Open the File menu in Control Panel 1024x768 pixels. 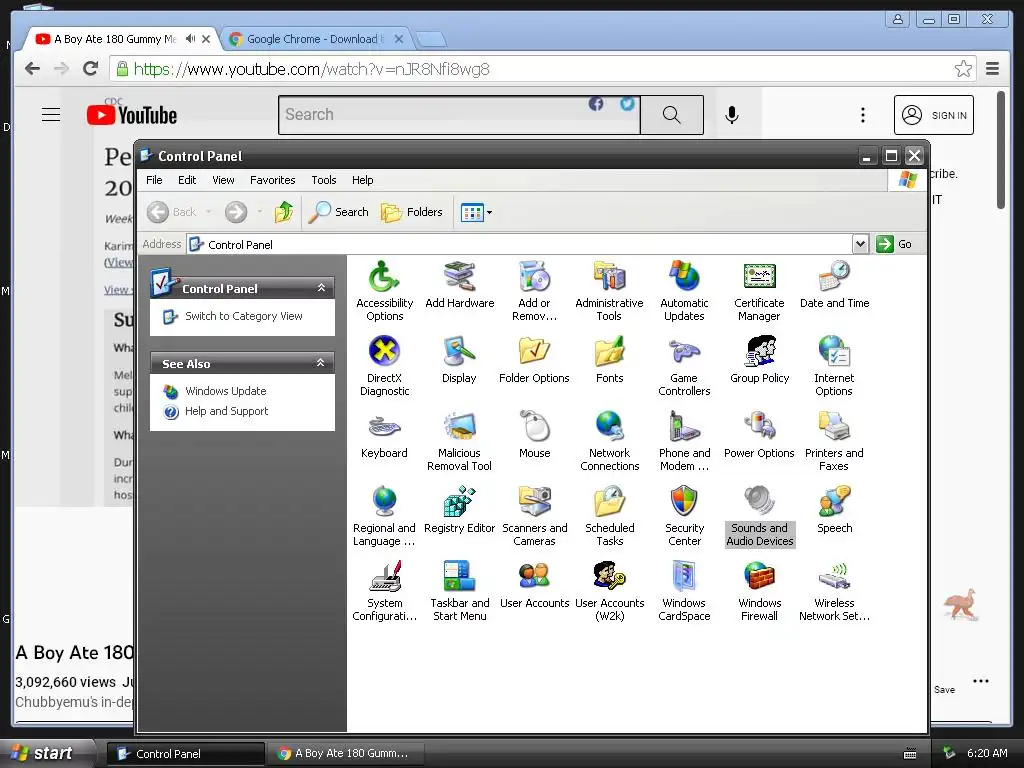154,180
